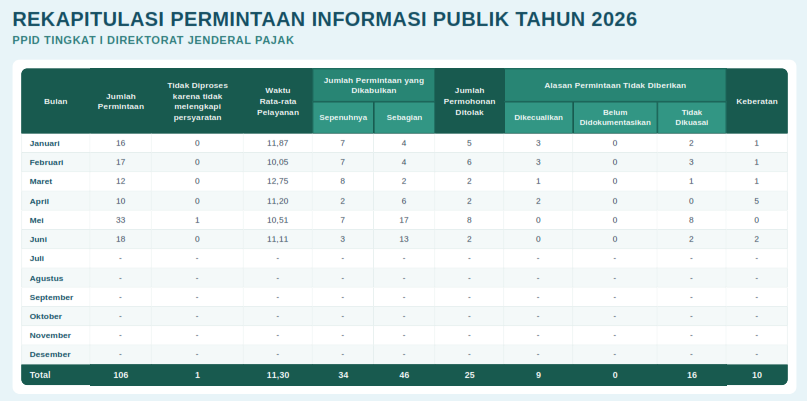Click April's average service time 11,20
Viewport: 807px width, 401px height.
click(278, 201)
